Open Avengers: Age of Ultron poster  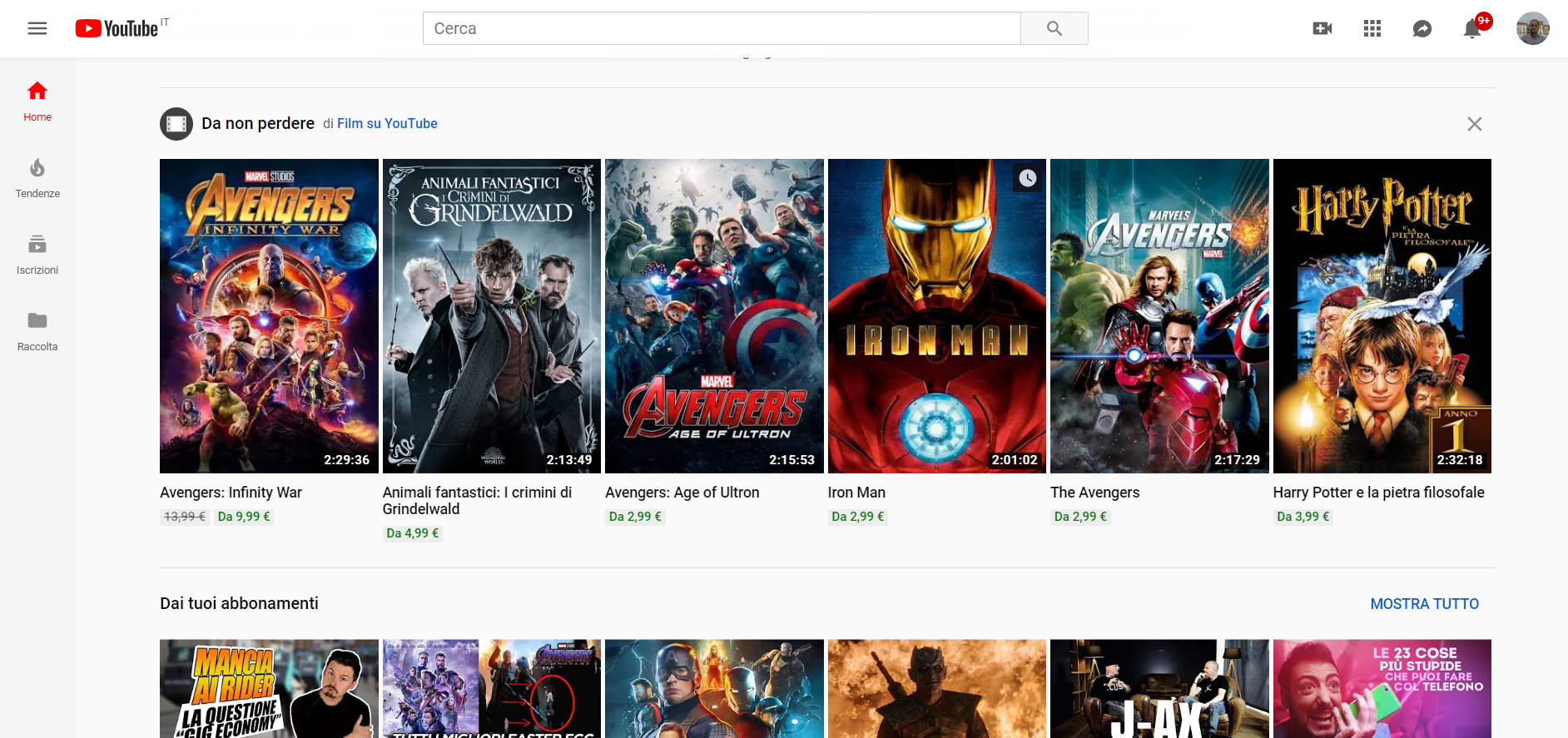click(x=714, y=316)
